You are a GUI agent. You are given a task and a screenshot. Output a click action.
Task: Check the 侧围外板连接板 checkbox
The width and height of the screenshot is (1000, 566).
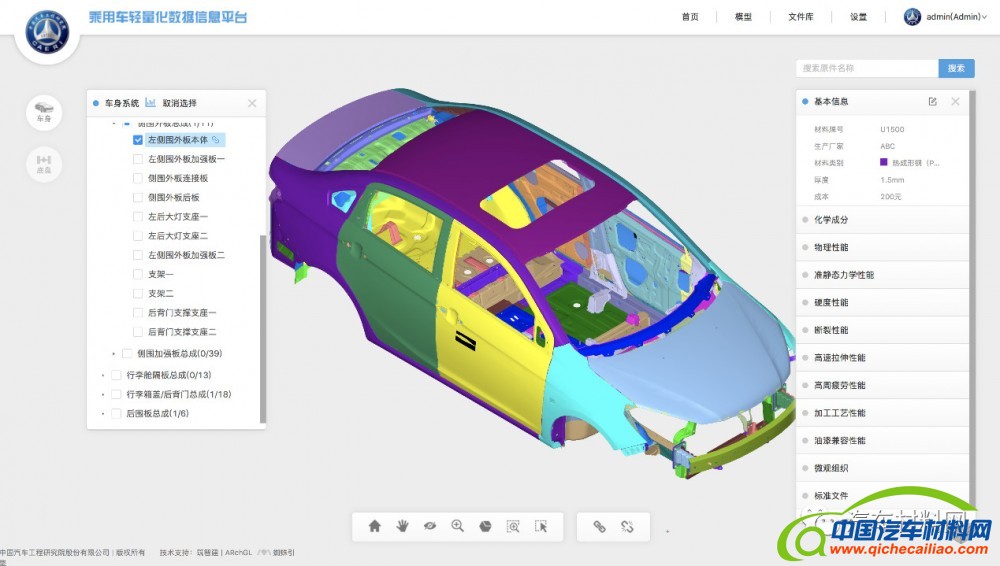pyautogui.click(x=138, y=178)
